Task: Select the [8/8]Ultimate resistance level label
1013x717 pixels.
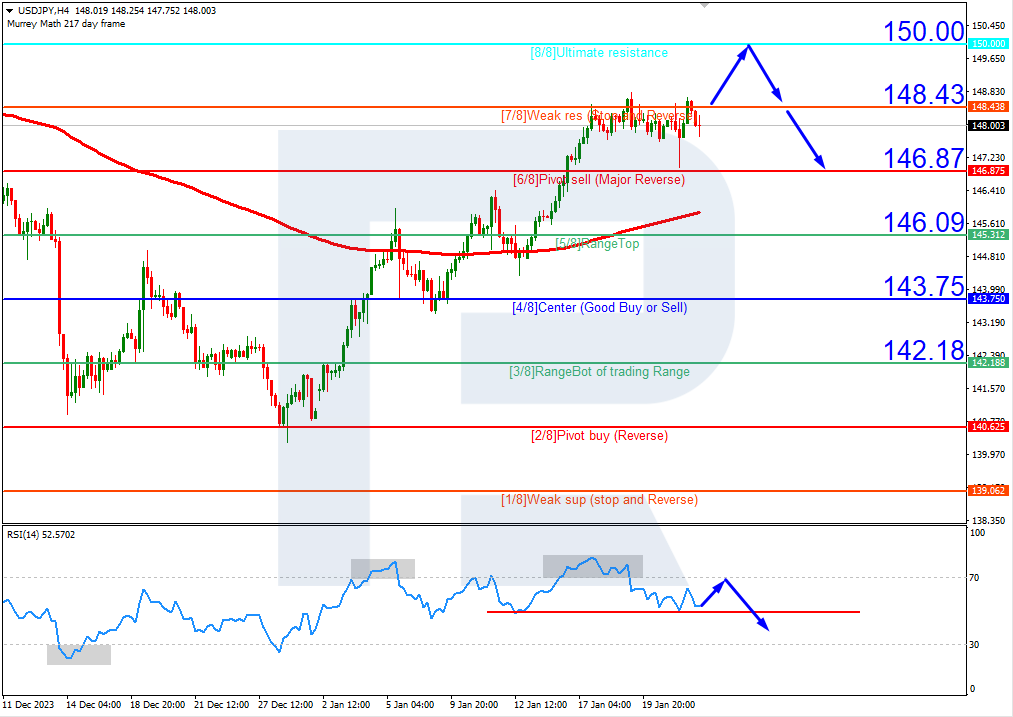Action: pos(597,52)
